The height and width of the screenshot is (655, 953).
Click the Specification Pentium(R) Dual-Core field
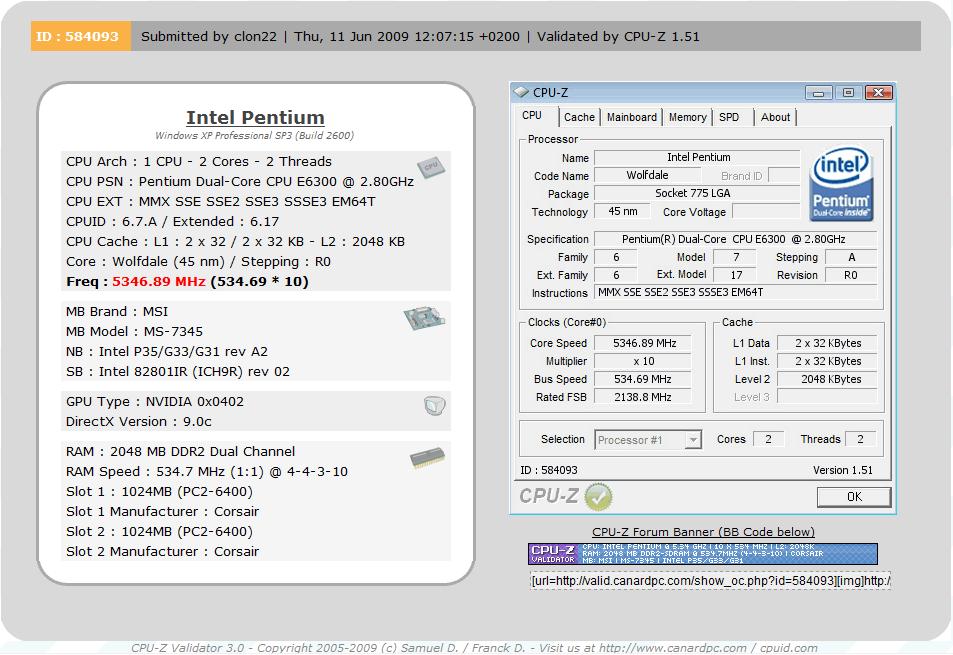735,239
